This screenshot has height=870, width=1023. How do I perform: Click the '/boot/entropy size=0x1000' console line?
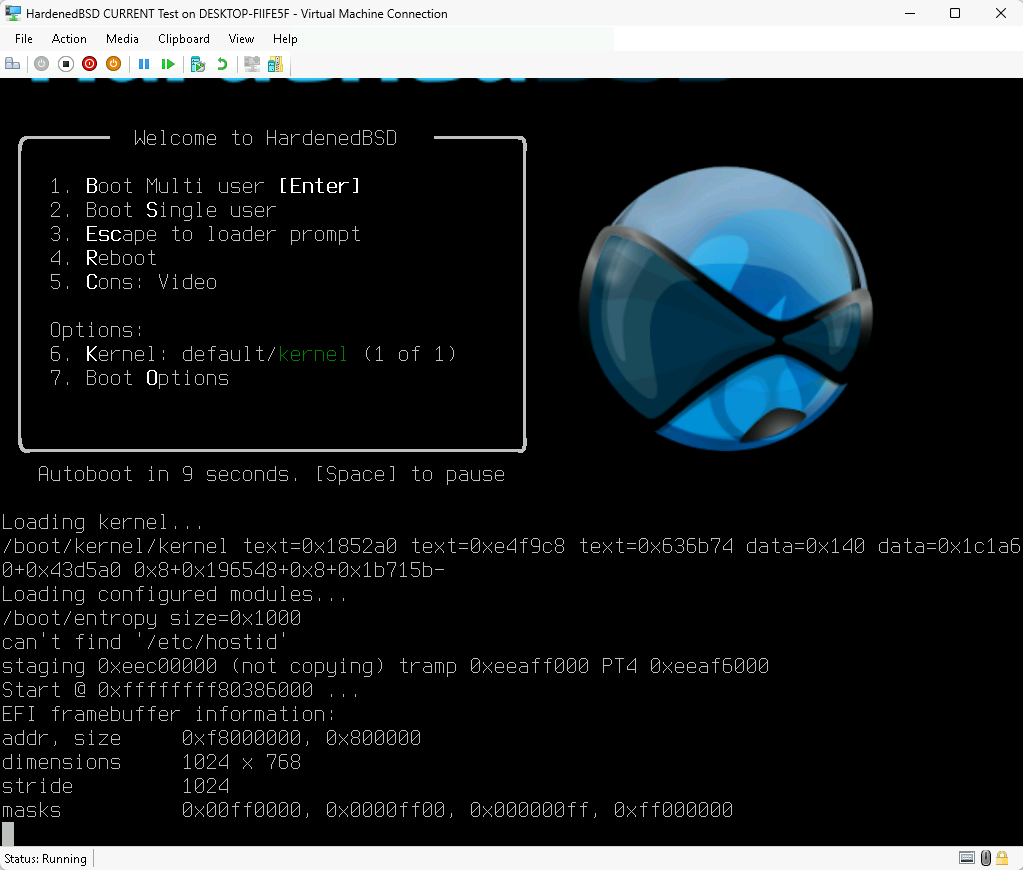tap(151, 618)
